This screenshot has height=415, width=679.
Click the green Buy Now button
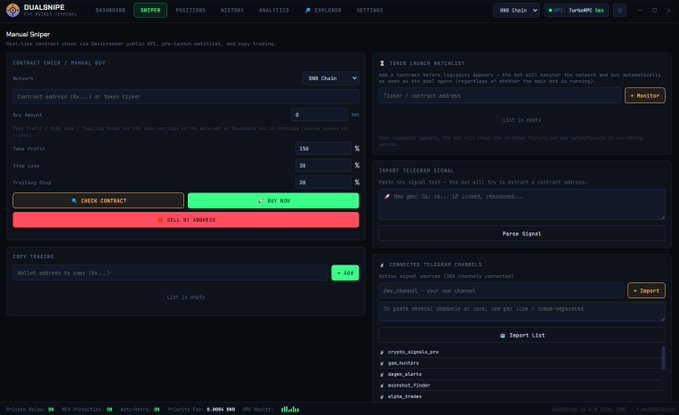coord(273,201)
